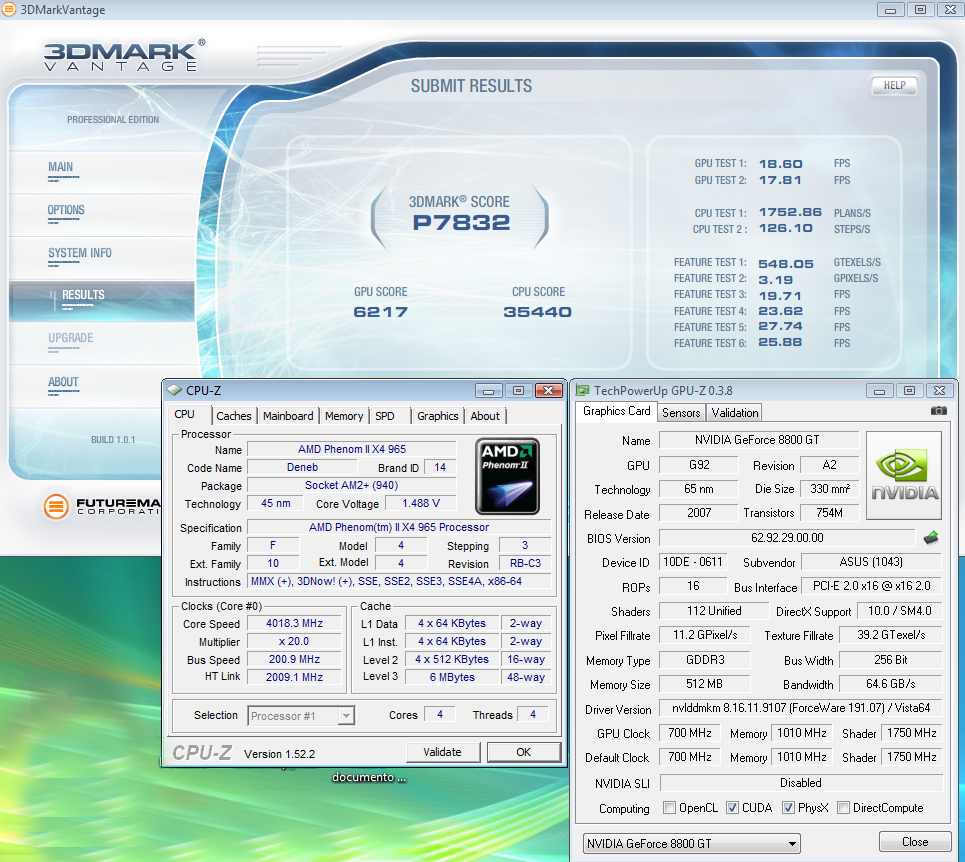Image resolution: width=965 pixels, height=862 pixels.
Task: Click the CPU TEST 1 value 1752.86
Action: (x=790, y=212)
